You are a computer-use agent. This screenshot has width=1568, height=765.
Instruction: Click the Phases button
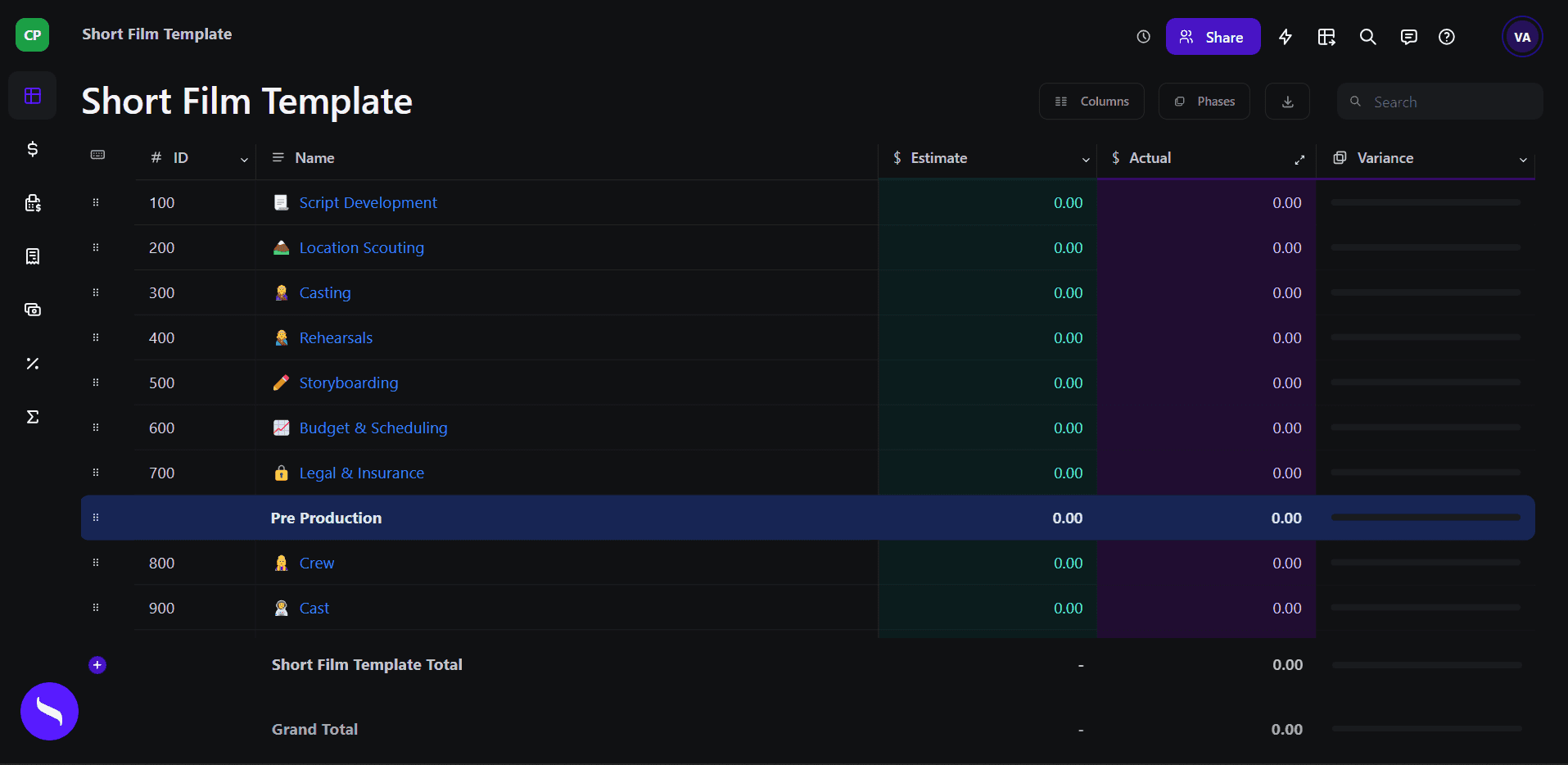click(1204, 102)
